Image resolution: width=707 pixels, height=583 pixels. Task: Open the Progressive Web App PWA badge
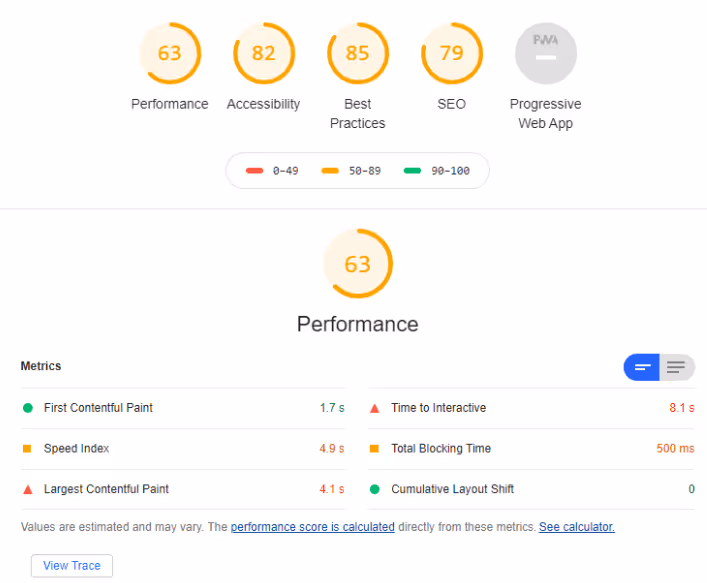[x=546, y=53]
